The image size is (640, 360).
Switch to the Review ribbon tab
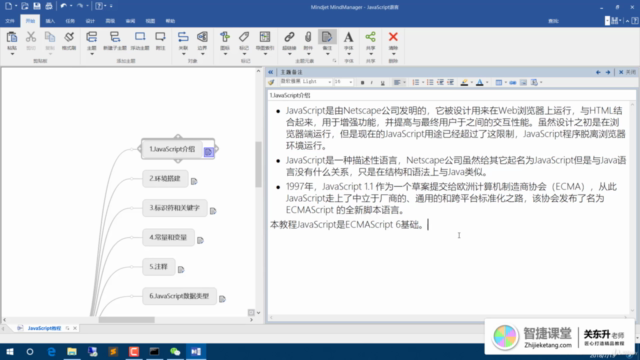(130, 21)
